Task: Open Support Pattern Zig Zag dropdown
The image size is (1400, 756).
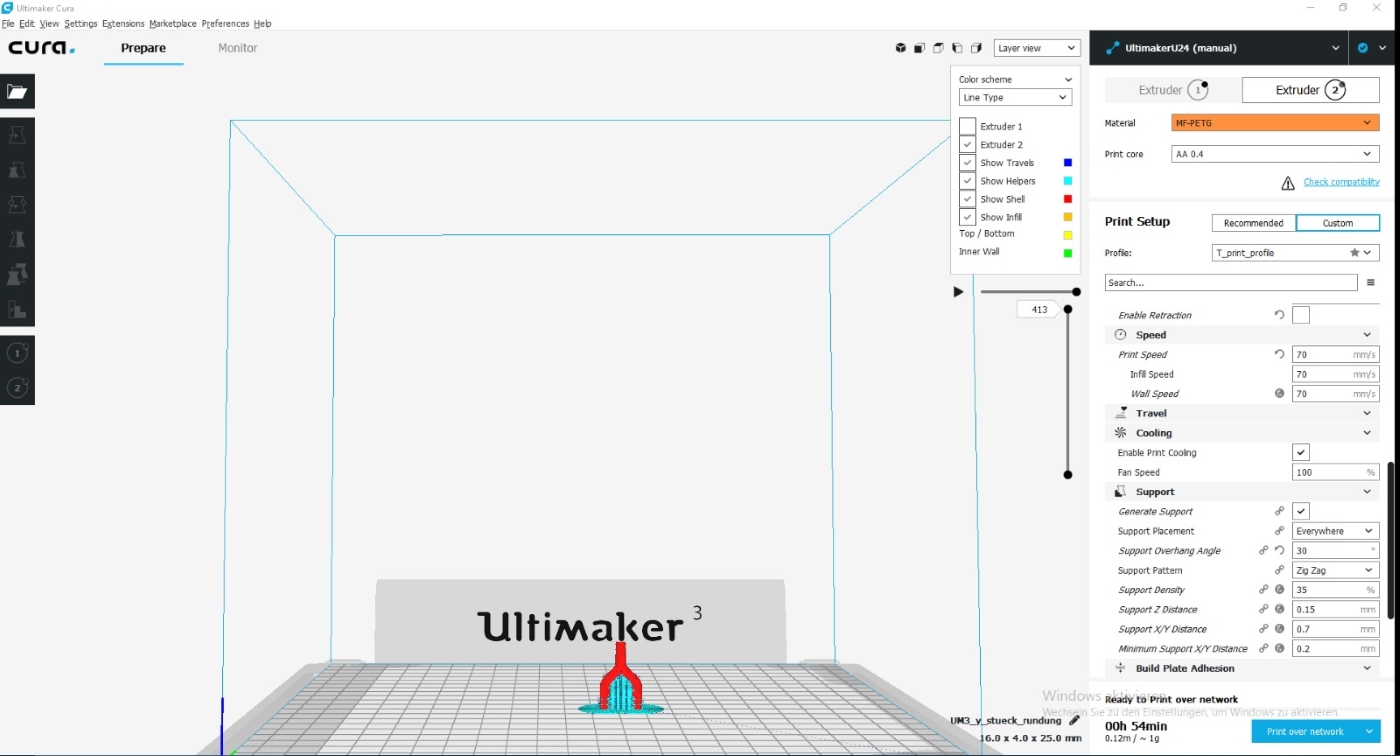Action: click(x=1335, y=570)
